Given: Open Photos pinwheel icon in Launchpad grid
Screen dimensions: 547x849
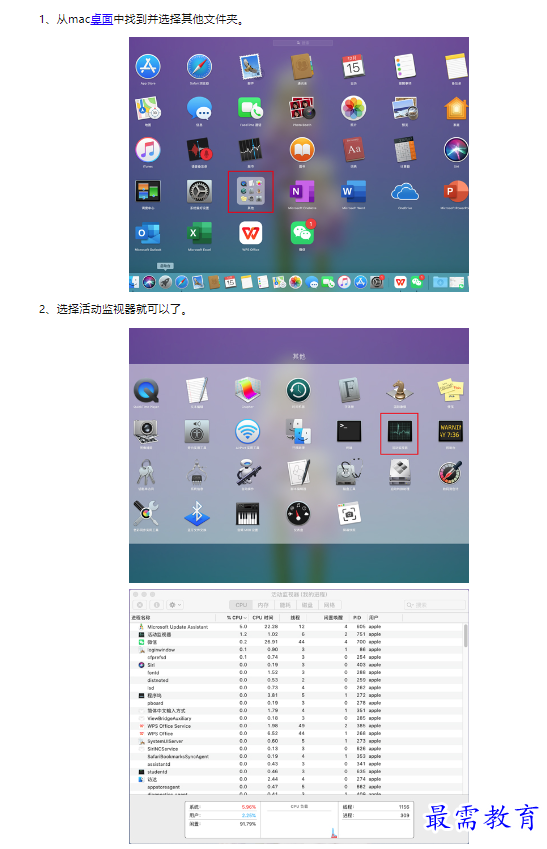Looking at the screenshot, I should click(x=353, y=108).
